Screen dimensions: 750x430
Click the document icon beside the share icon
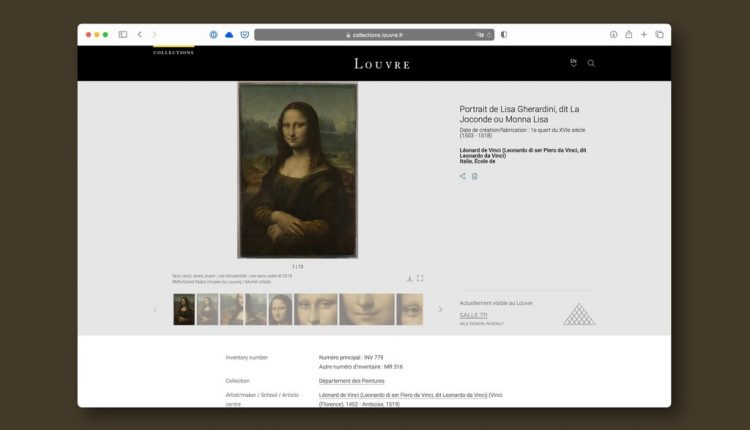tap(475, 176)
